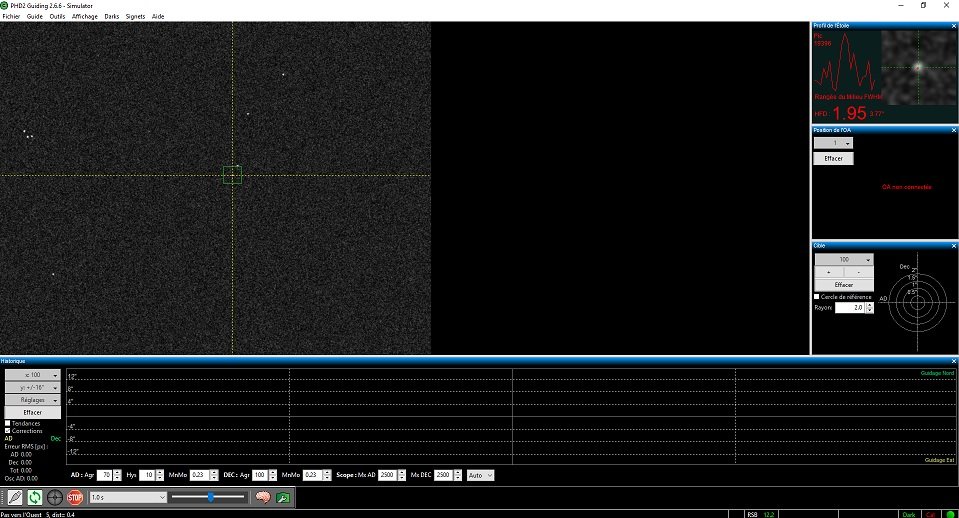Adjust the Mx DEC spinner arrows
959x518 pixels.
coord(457,475)
